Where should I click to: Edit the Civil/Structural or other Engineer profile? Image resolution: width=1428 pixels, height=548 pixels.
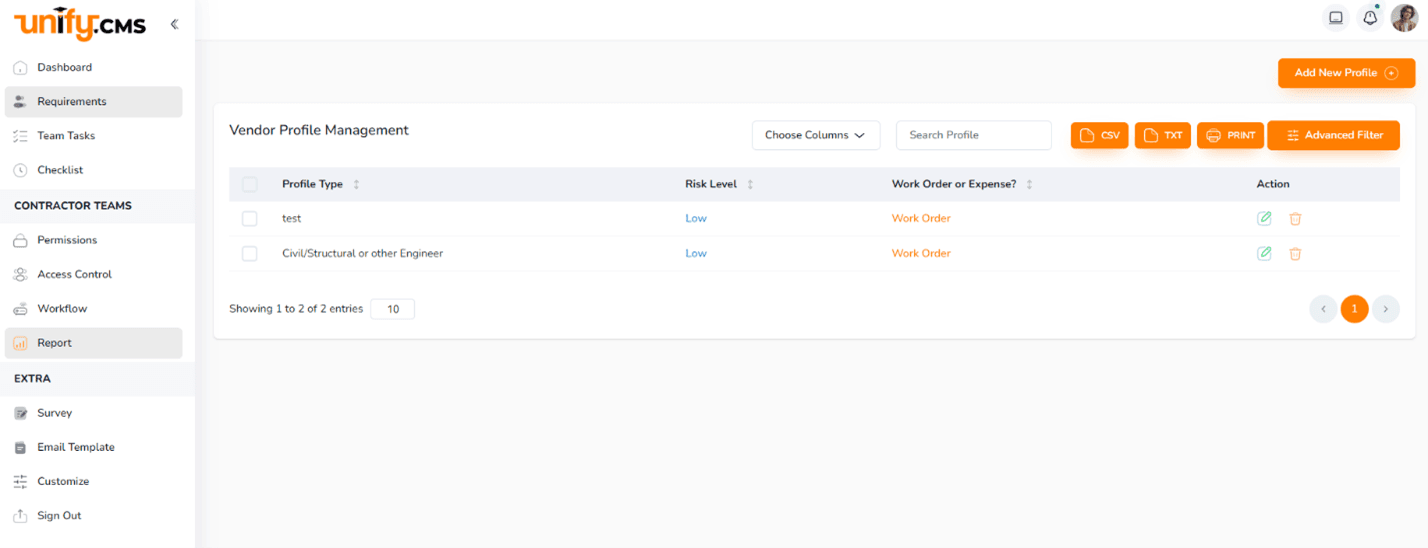coord(1264,254)
